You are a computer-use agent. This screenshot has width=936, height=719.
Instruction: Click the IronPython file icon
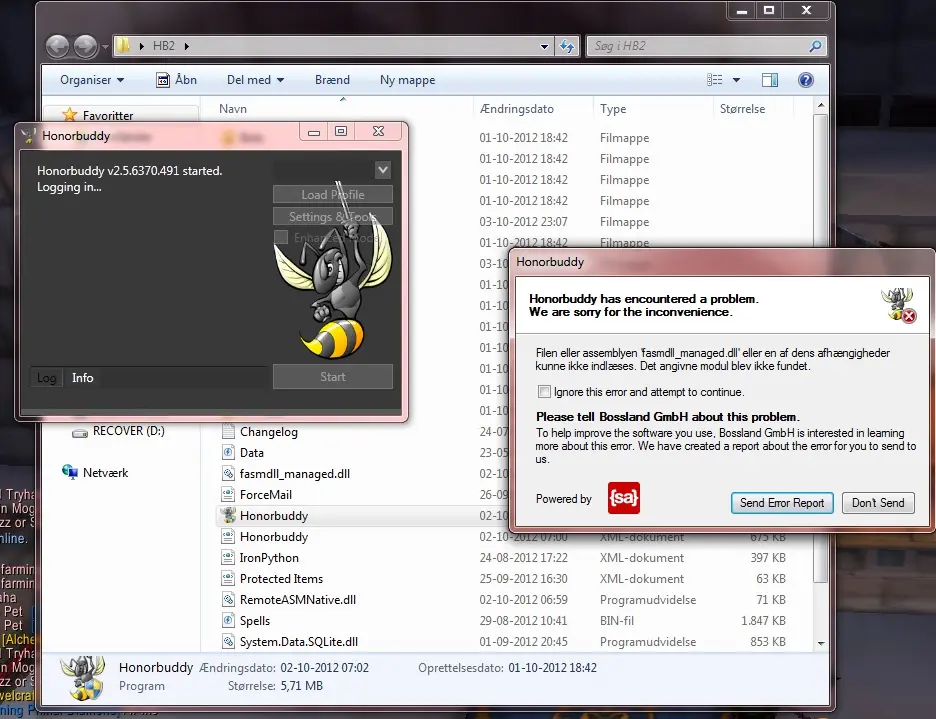228,558
